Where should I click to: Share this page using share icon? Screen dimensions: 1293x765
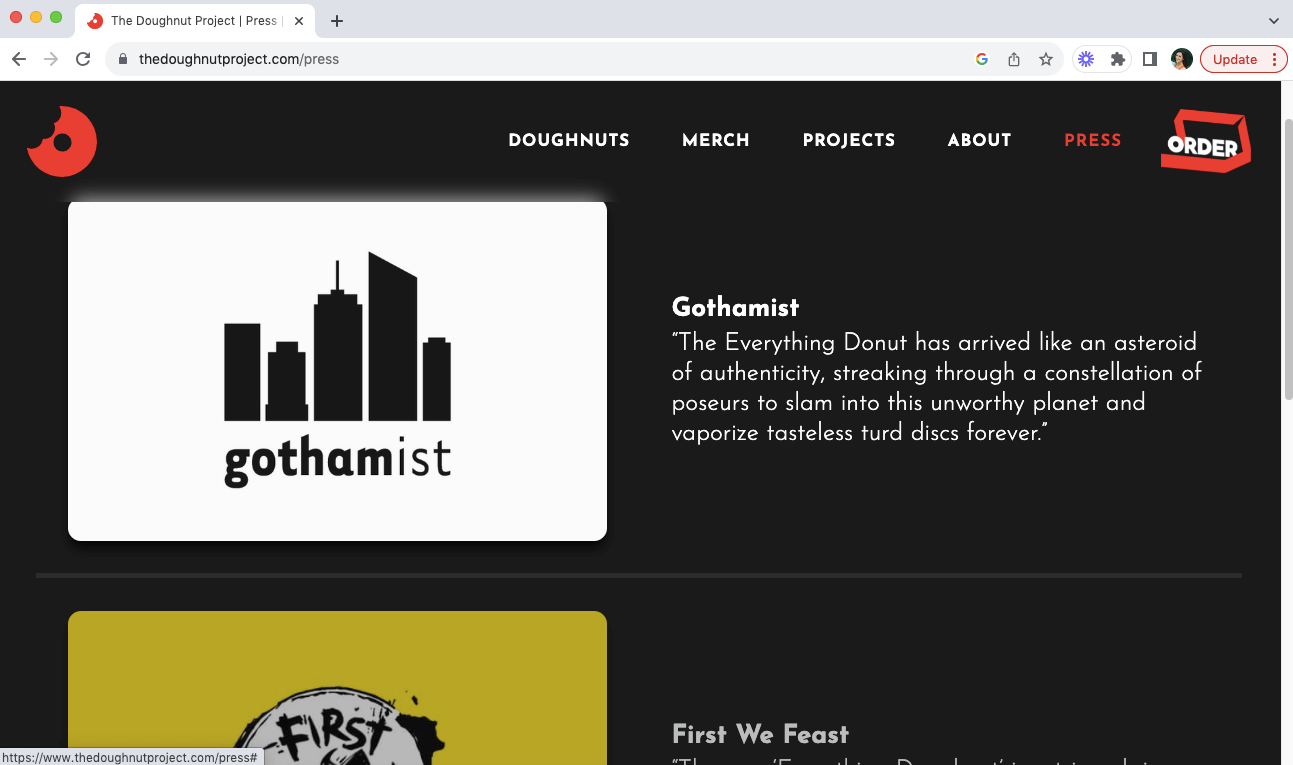click(x=1014, y=59)
